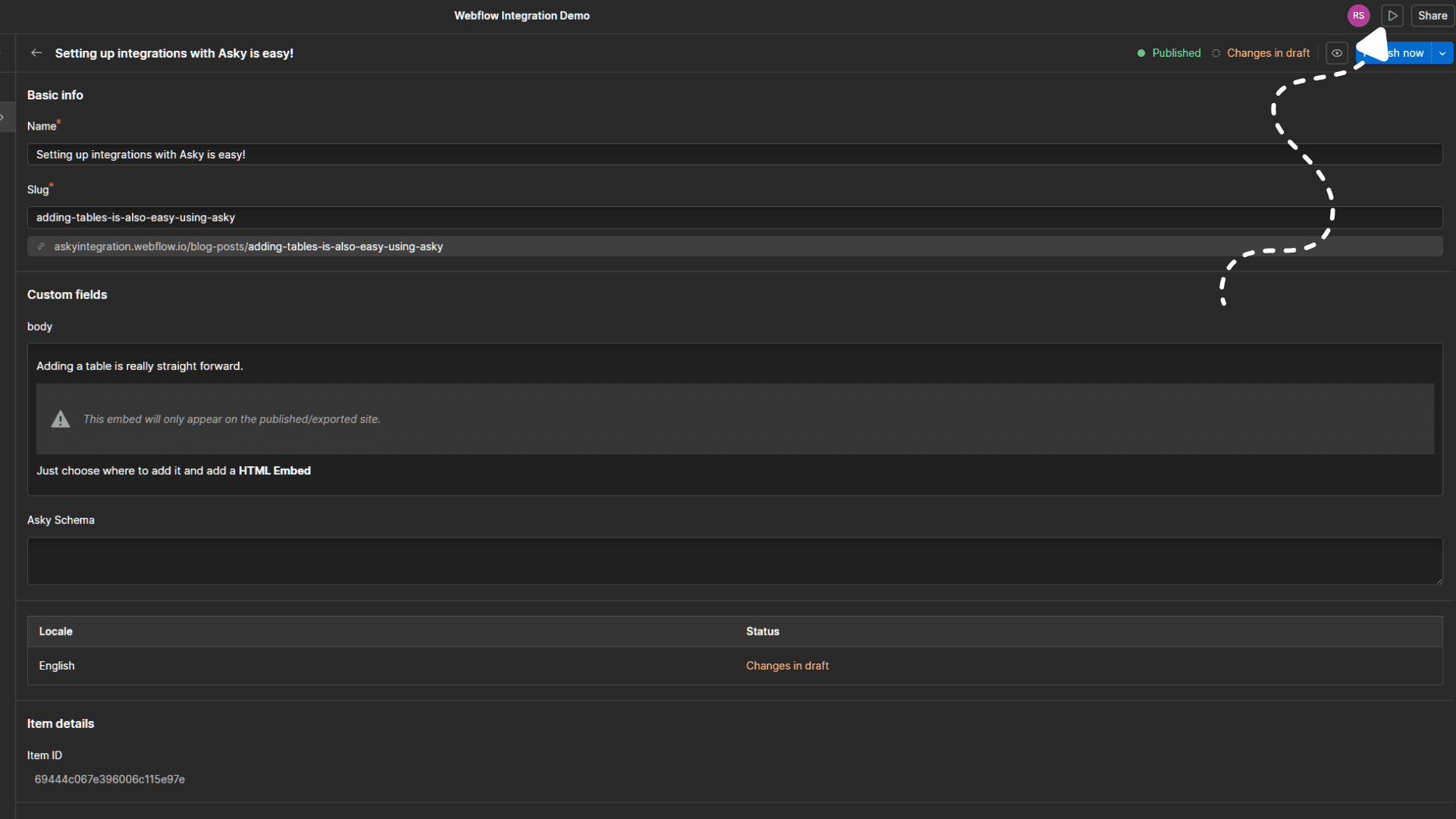The width and height of the screenshot is (1456, 819).
Task: Click the Status column header
Action: pyautogui.click(x=763, y=632)
